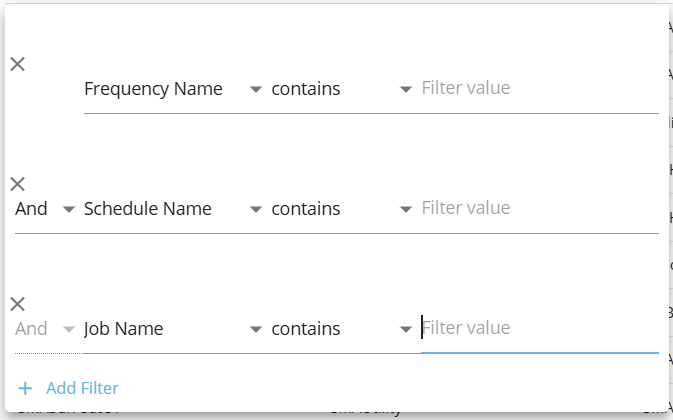The image size is (673, 420).
Task: Focus the Filter value field for Schedule Name
Action: pyautogui.click(x=538, y=209)
